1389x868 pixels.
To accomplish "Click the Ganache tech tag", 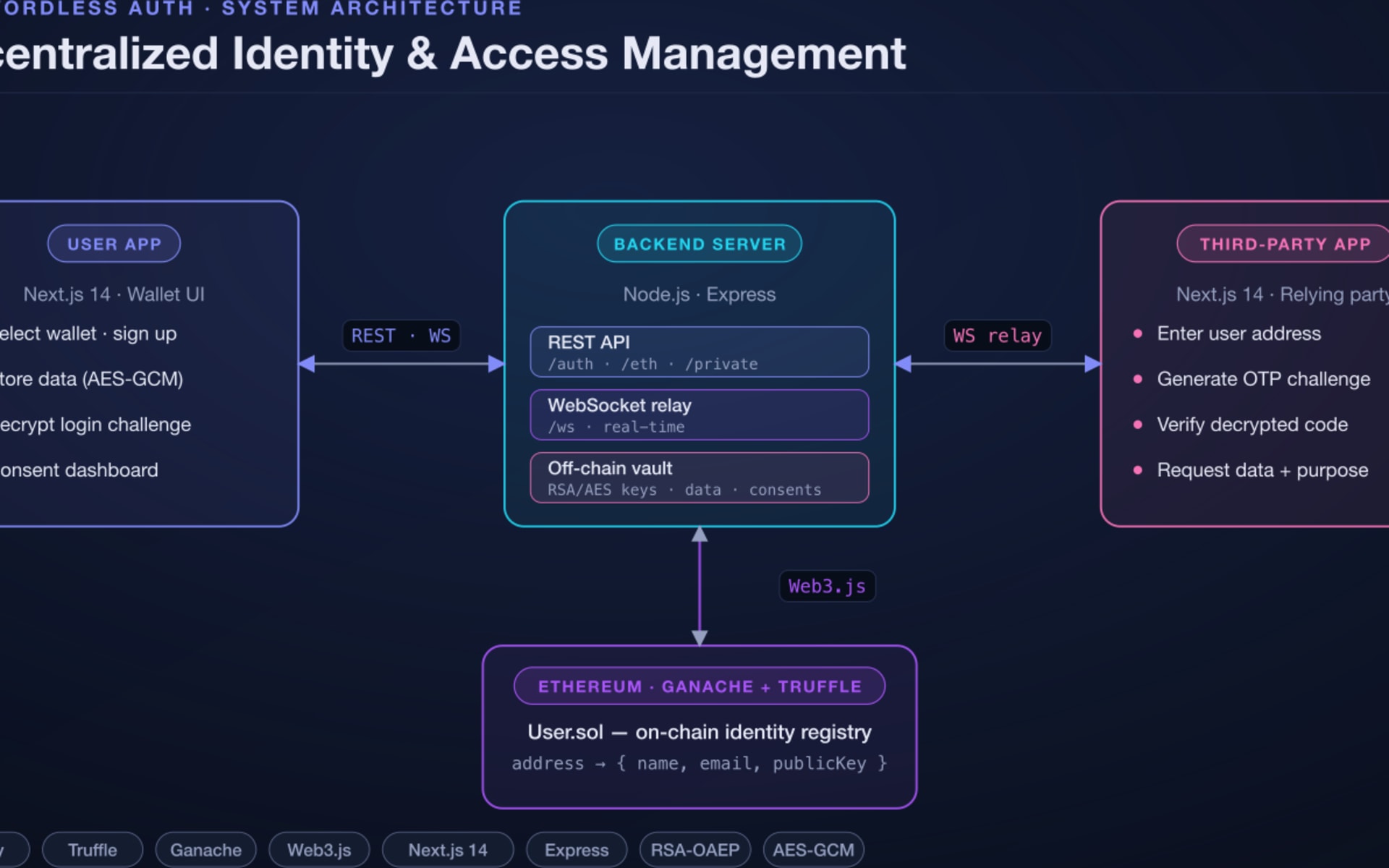I will pyautogui.click(x=205, y=850).
